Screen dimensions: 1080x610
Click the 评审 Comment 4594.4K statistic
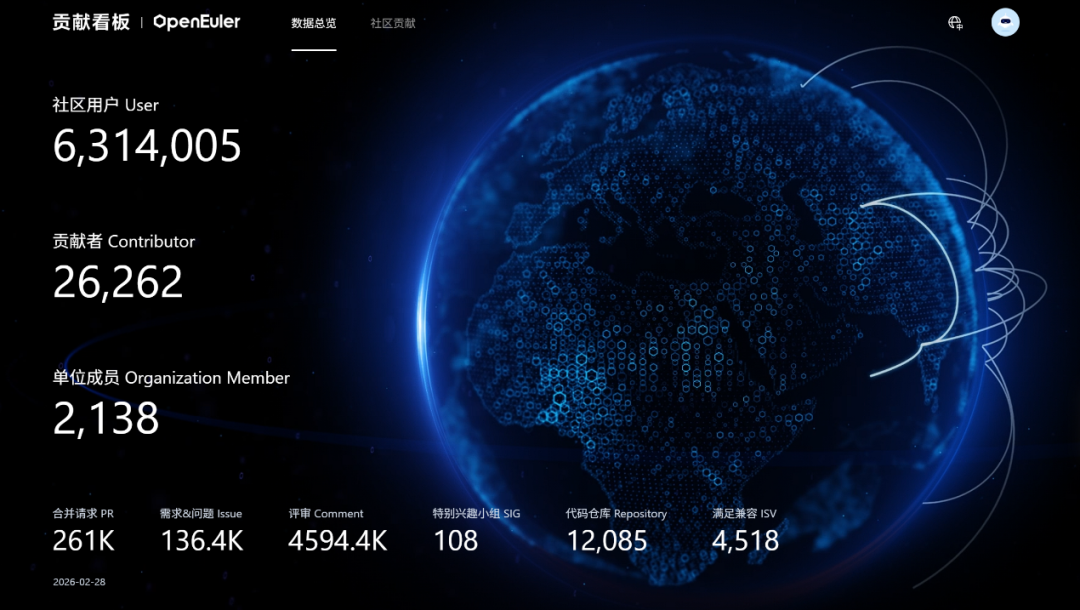337,541
